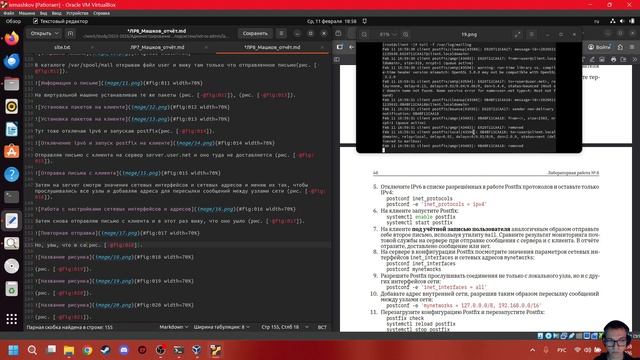This screenshot has height=360, width=640.
Task: Open Windows Start menu
Action: point(13,350)
